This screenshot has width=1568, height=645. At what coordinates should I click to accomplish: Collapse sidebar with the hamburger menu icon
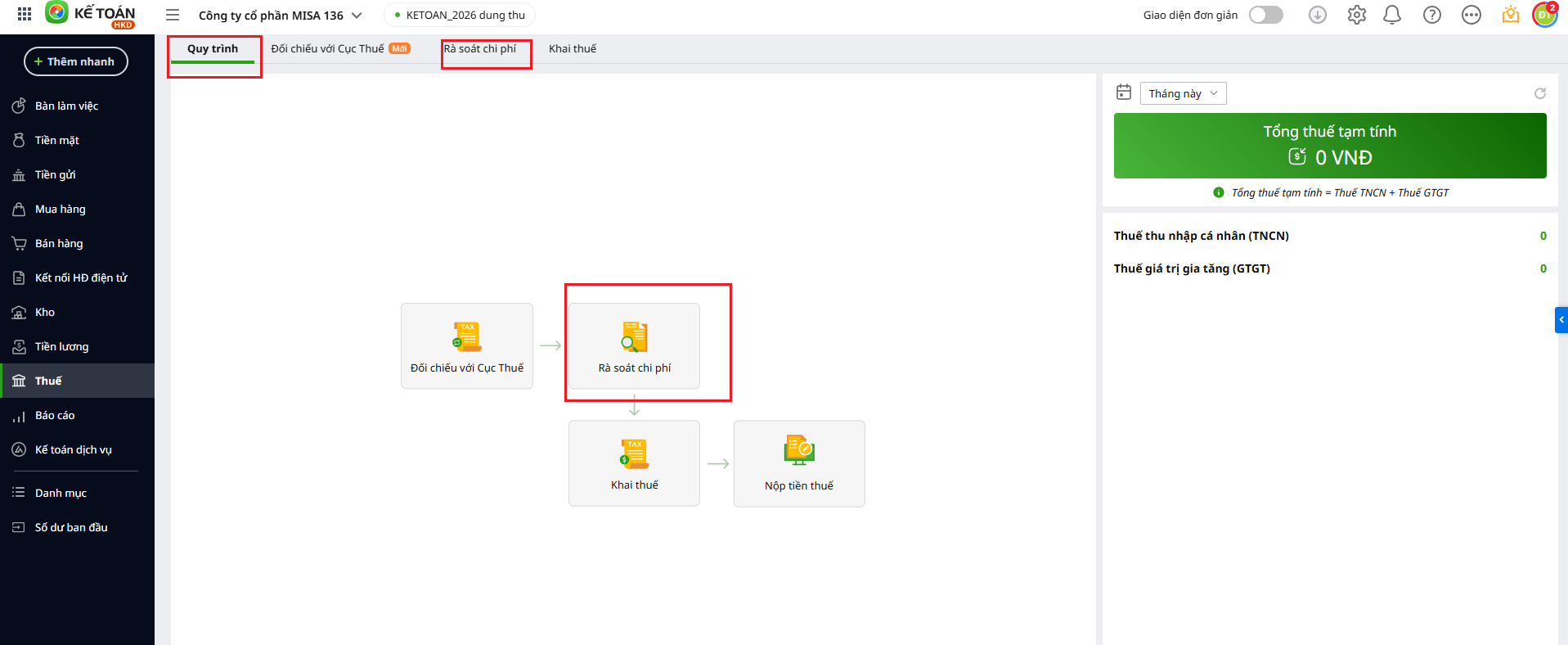173,15
